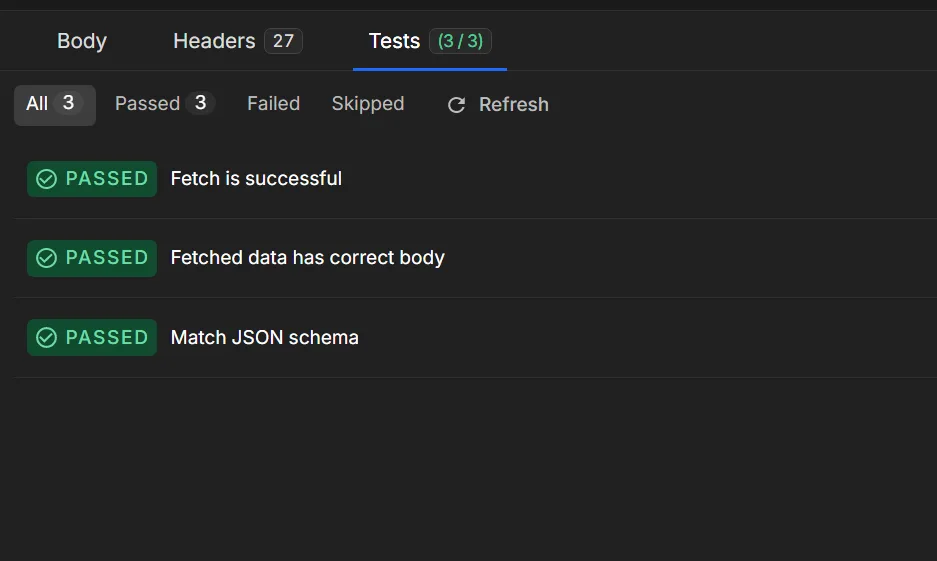Click the checkmark icon beside Match JSON schema
This screenshot has width=937, height=561.
(47, 338)
